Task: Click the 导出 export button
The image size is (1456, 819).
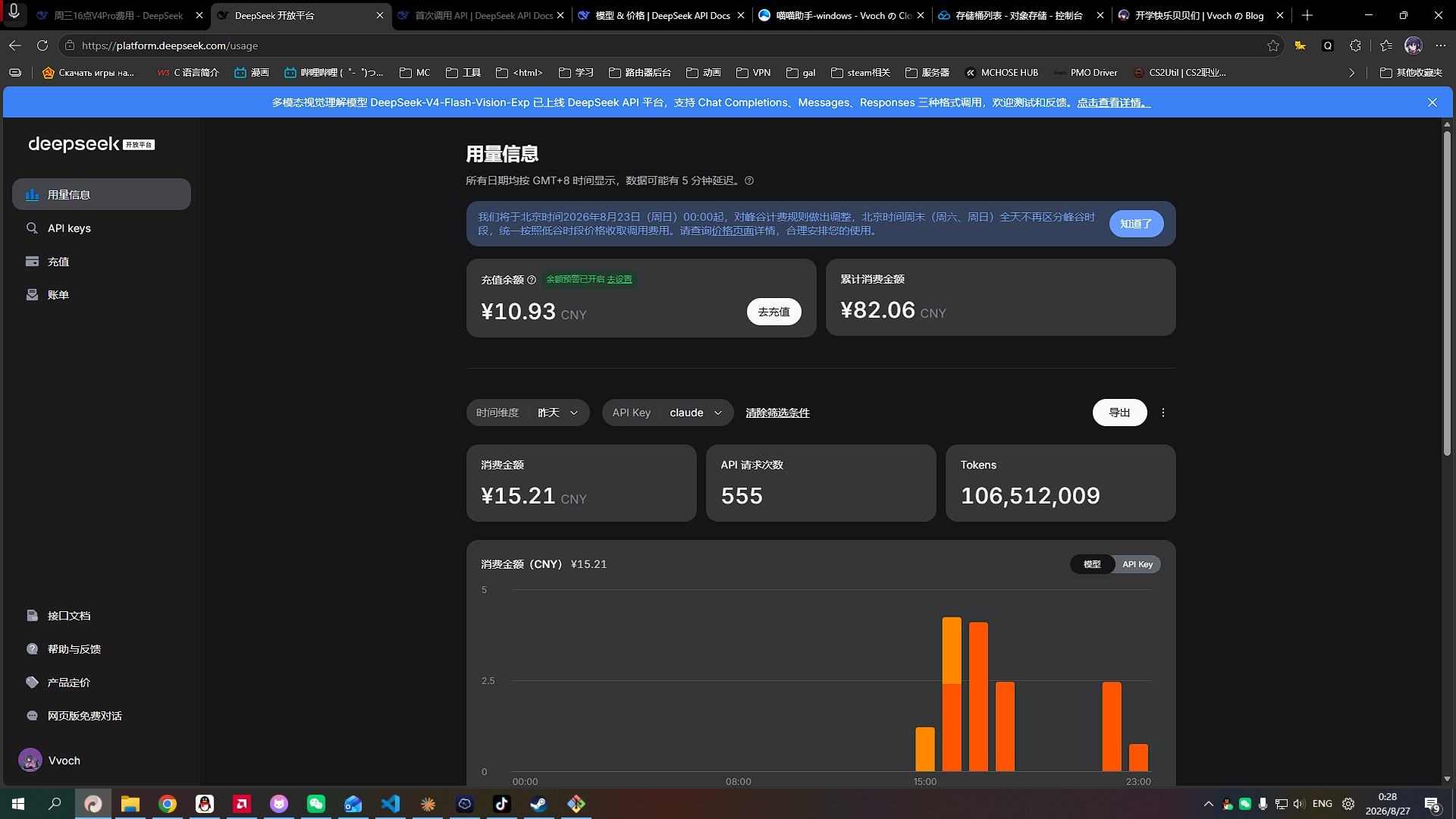Action: tap(1119, 413)
